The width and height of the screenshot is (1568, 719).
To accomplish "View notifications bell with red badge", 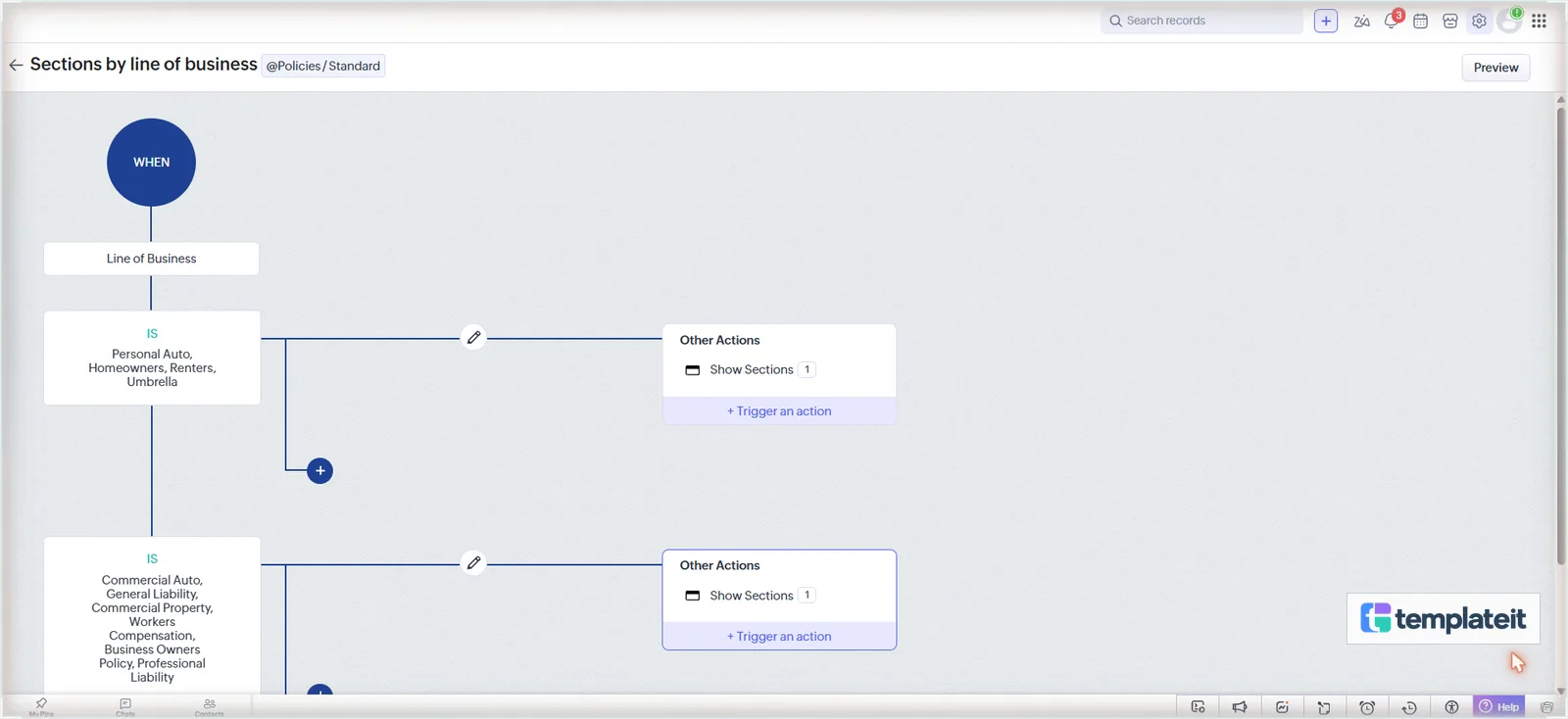I will tap(1392, 20).
